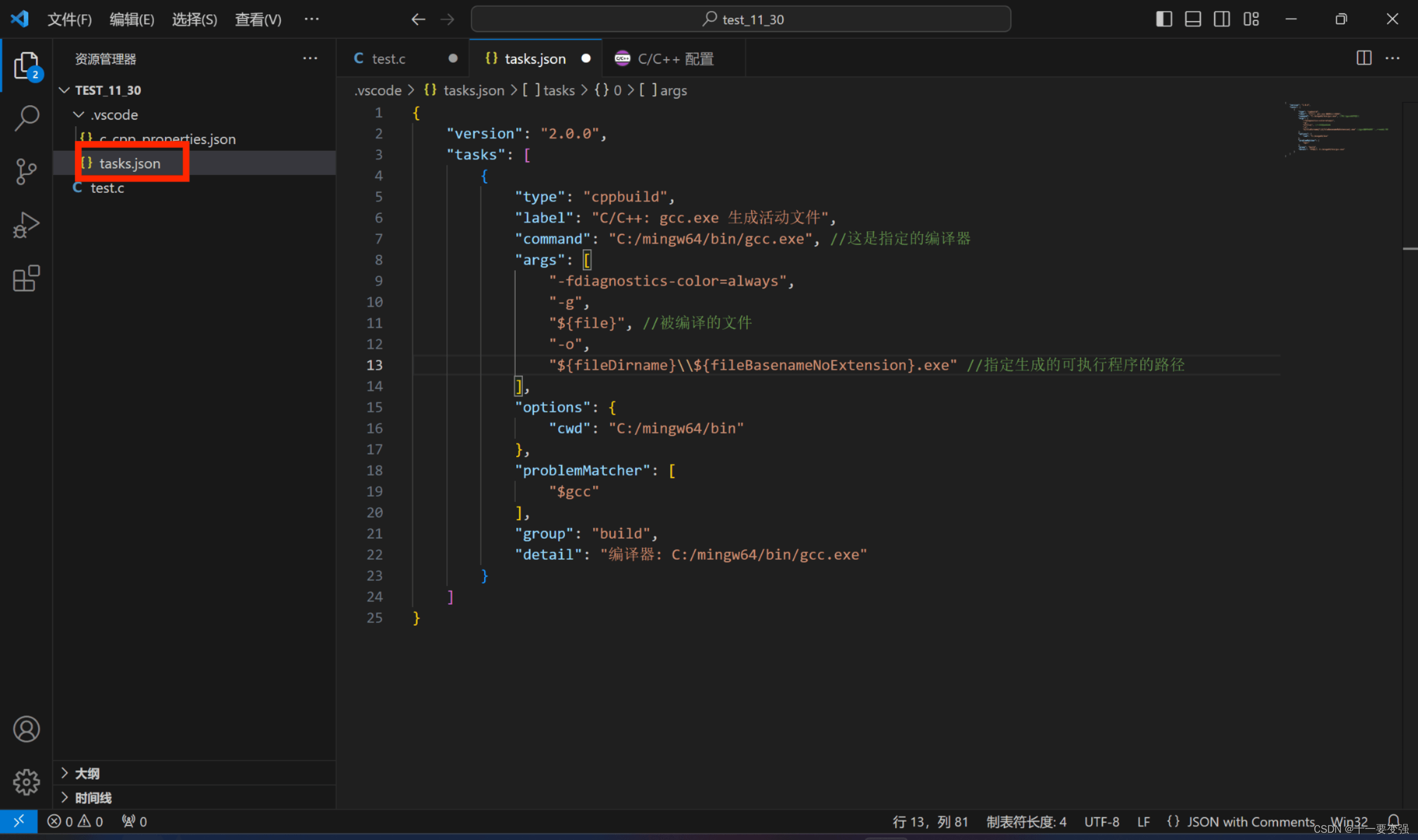1418x840 pixels.
Task: Toggle the primary sidebar layout icon
Action: [x=1163, y=19]
